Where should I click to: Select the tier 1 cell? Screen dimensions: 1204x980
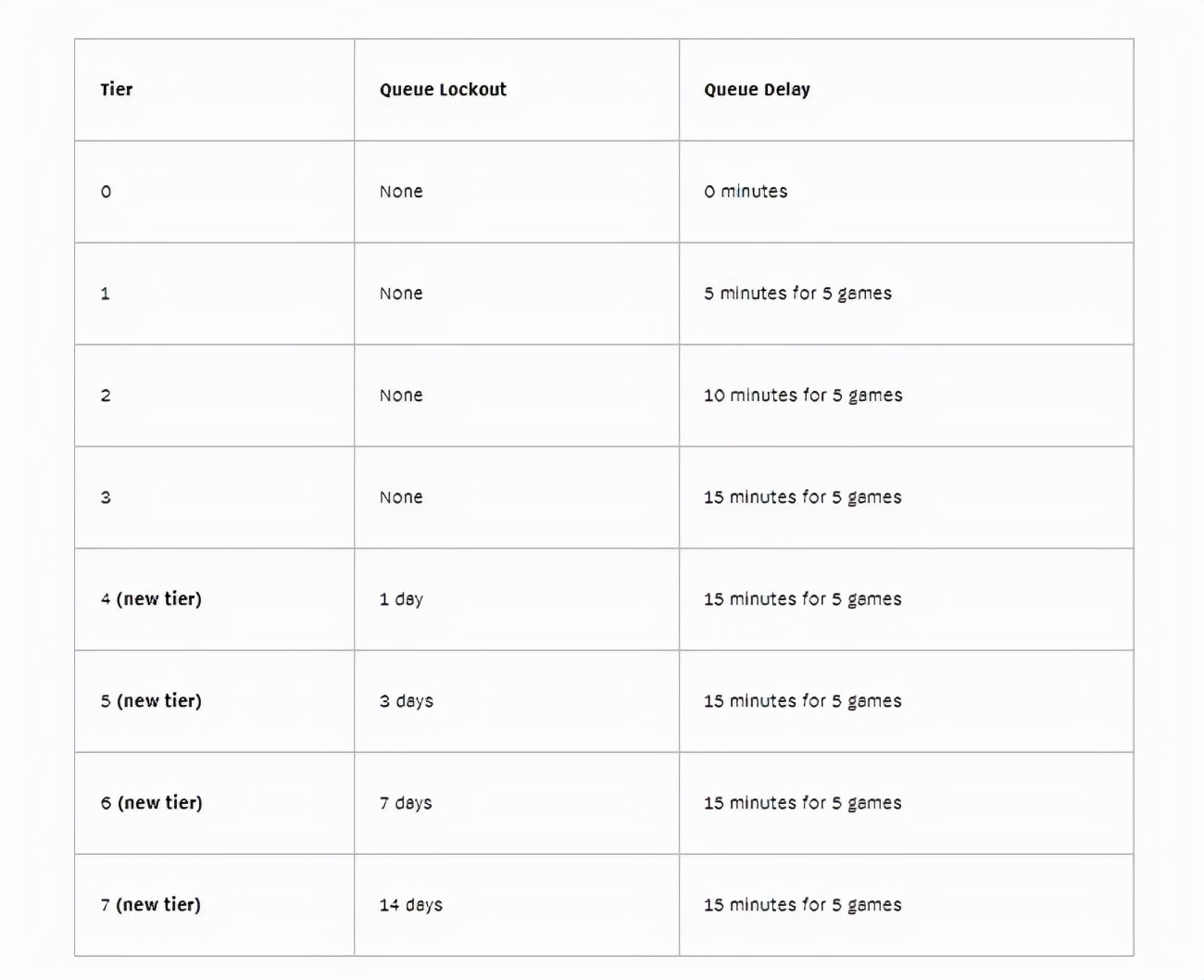point(106,294)
